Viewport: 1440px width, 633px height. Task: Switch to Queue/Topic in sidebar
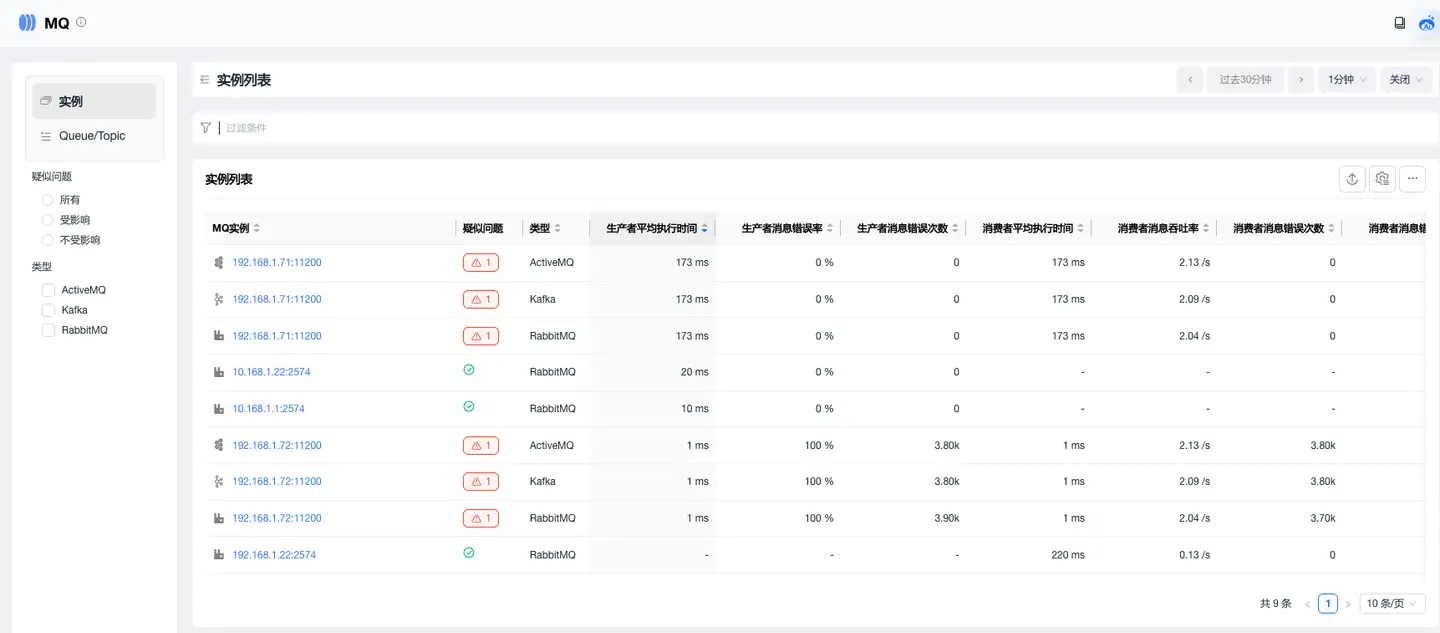click(x=92, y=136)
